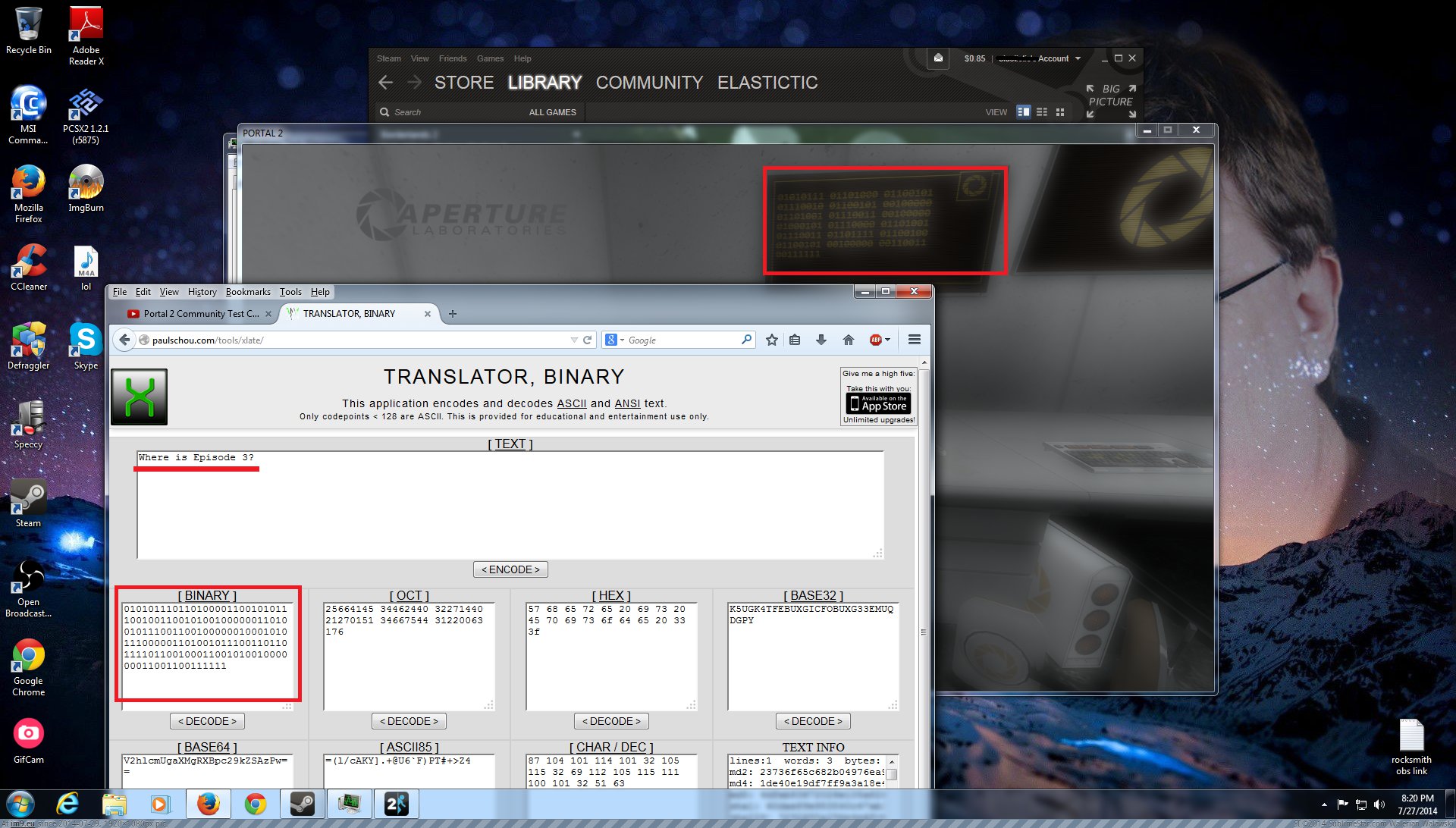
Task: Click DECODE under BASE32
Action: point(813,721)
